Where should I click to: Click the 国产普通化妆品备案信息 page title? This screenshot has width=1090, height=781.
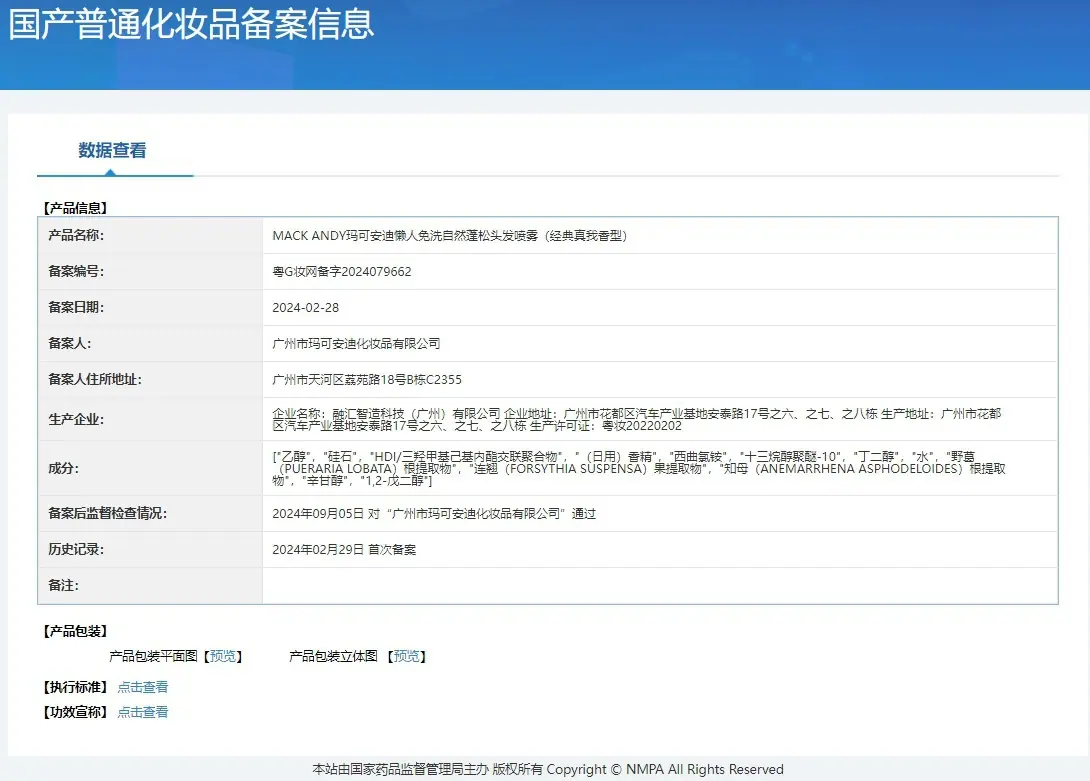click(x=191, y=24)
